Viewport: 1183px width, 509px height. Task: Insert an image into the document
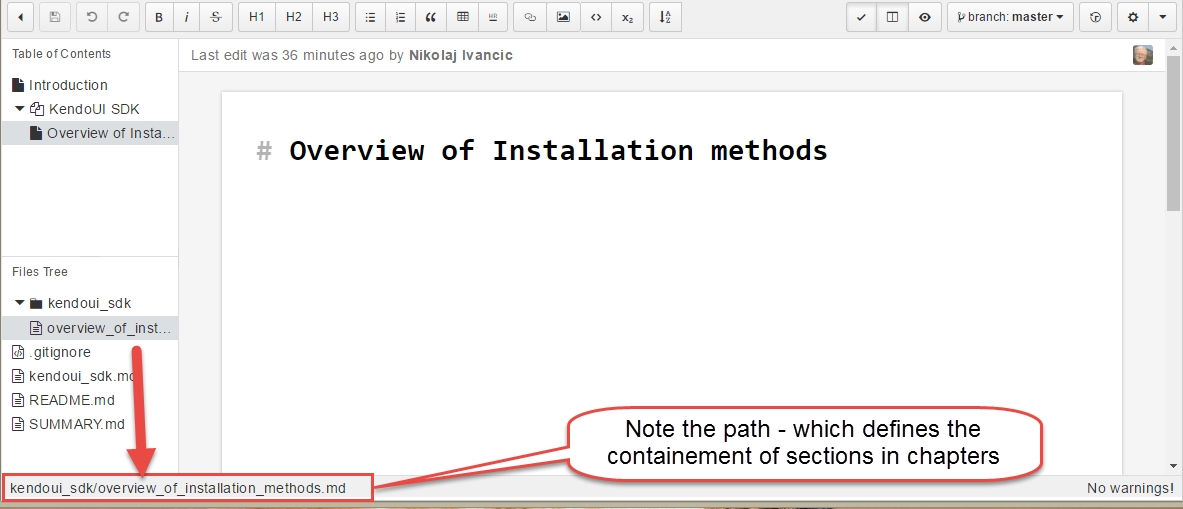563,17
